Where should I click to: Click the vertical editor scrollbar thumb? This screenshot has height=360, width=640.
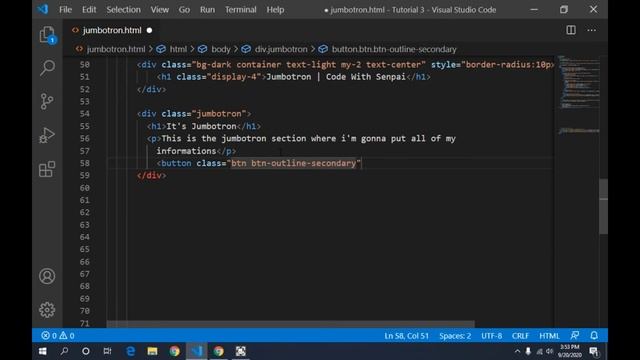(x=603, y=206)
